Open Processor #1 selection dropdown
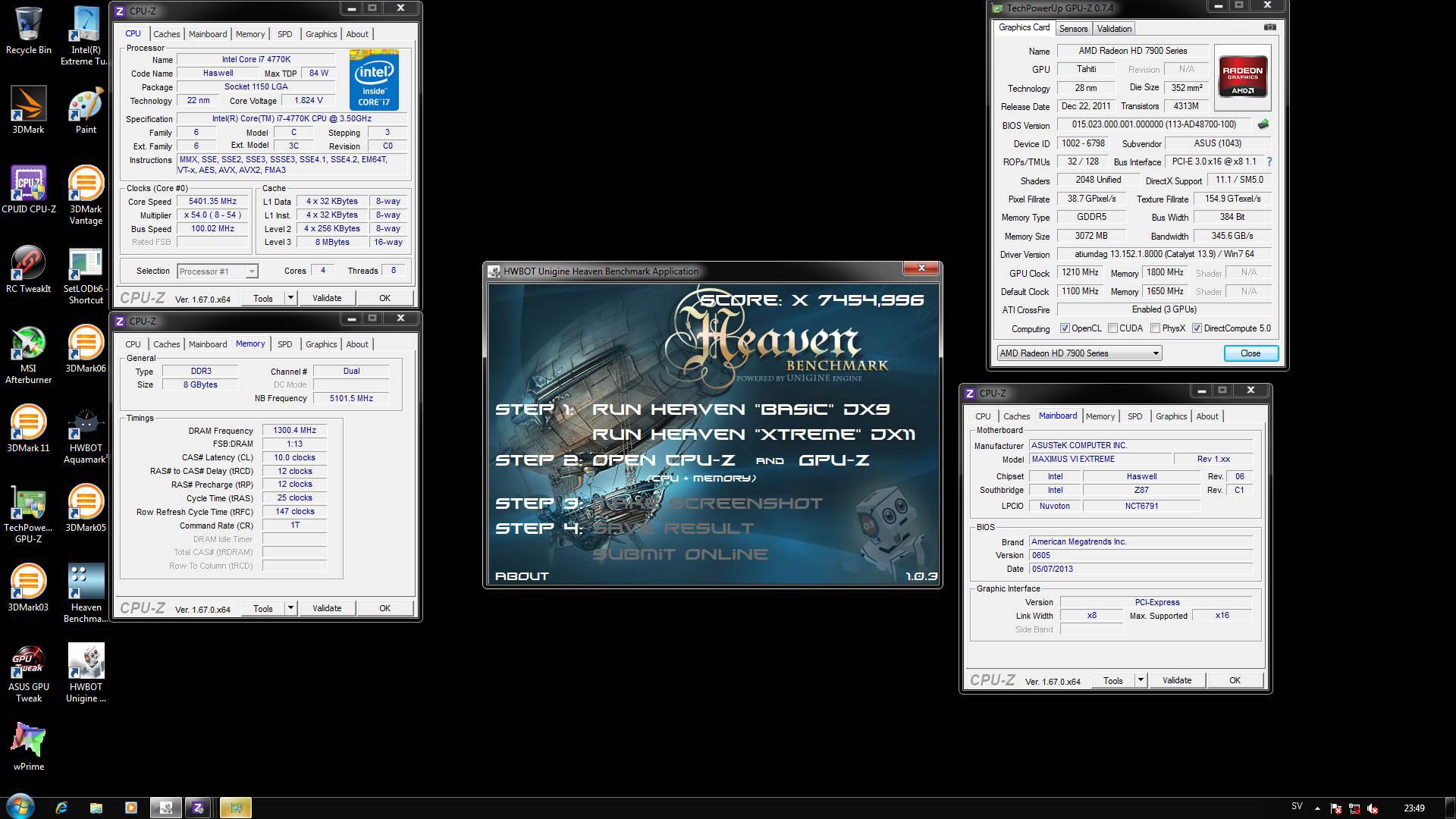 (218, 271)
